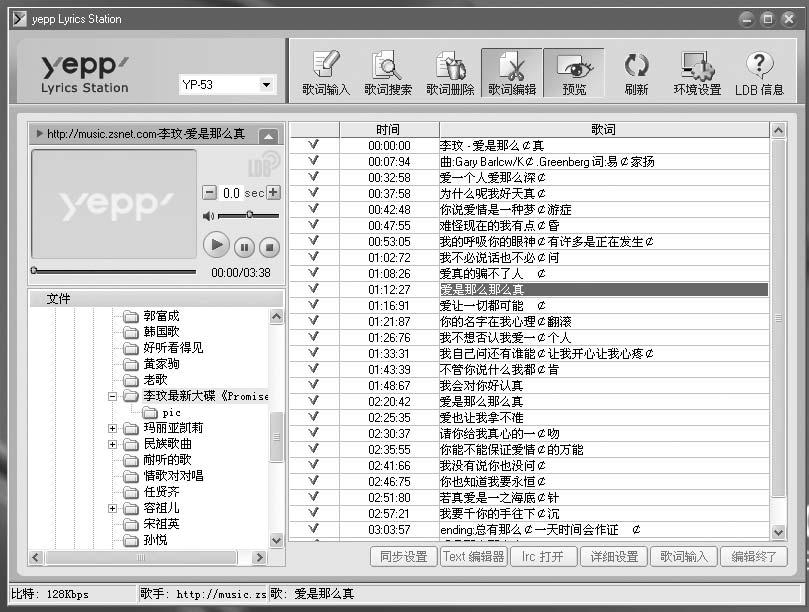Stop playback with the stop button
Screen dimensions: 809x612
pos(269,248)
